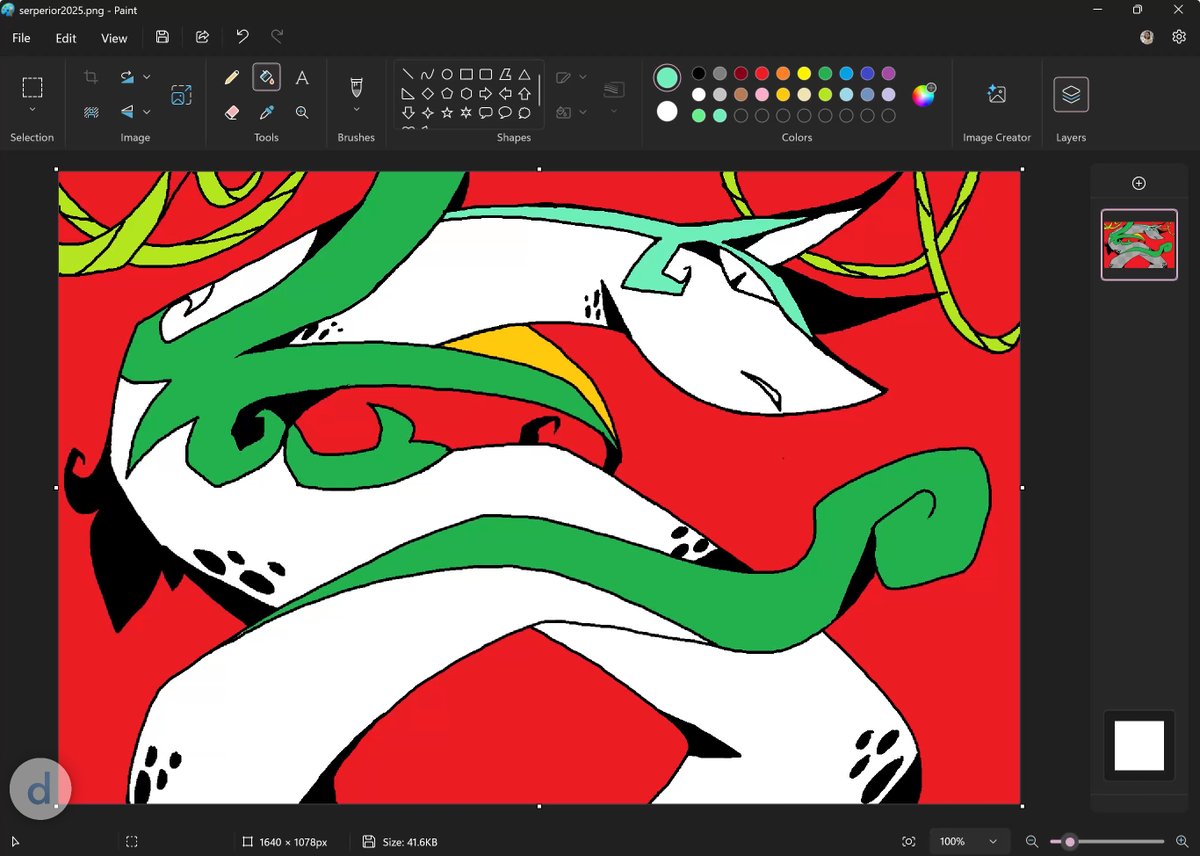
Task: Choose the Hexagon shape
Action: coord(466,93)
